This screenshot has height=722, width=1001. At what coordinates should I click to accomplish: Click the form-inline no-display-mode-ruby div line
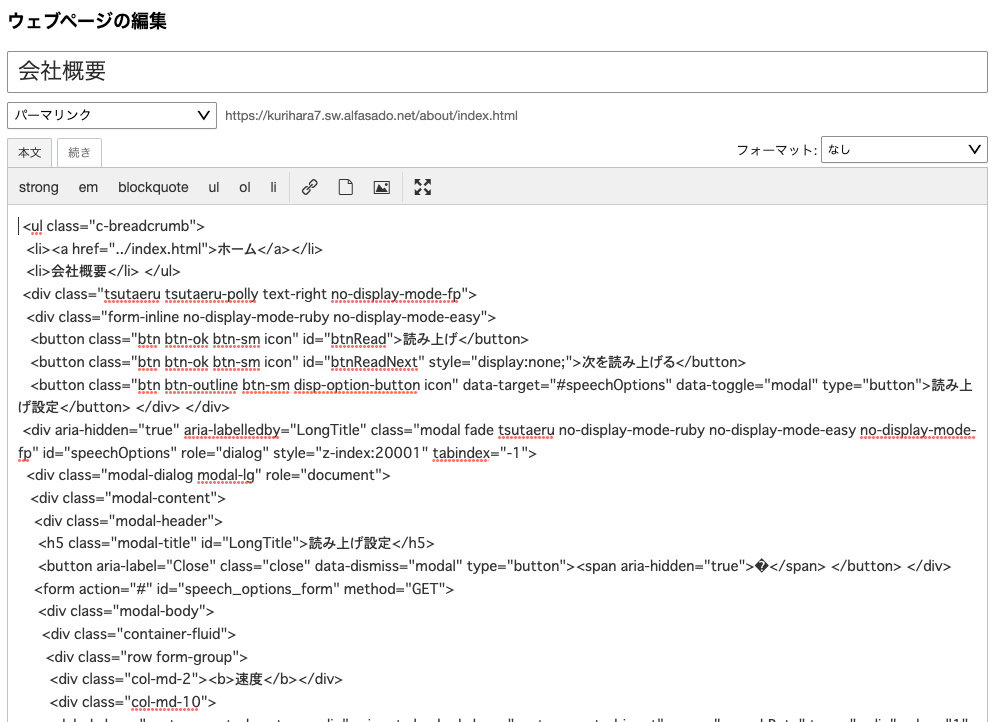pyautogui.click(x=261, y=317)
